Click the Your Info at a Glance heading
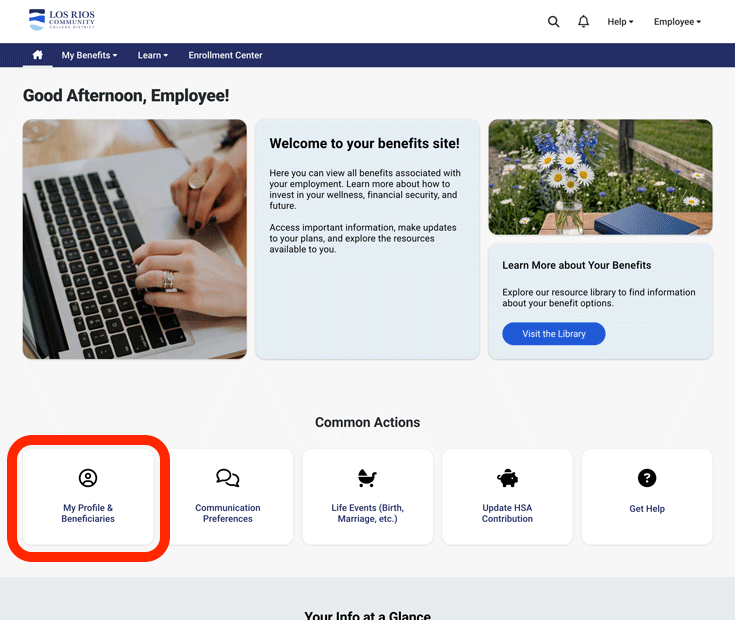Image resolution: width=735 pixels, height=620 pixels. [x=368, y=615]
